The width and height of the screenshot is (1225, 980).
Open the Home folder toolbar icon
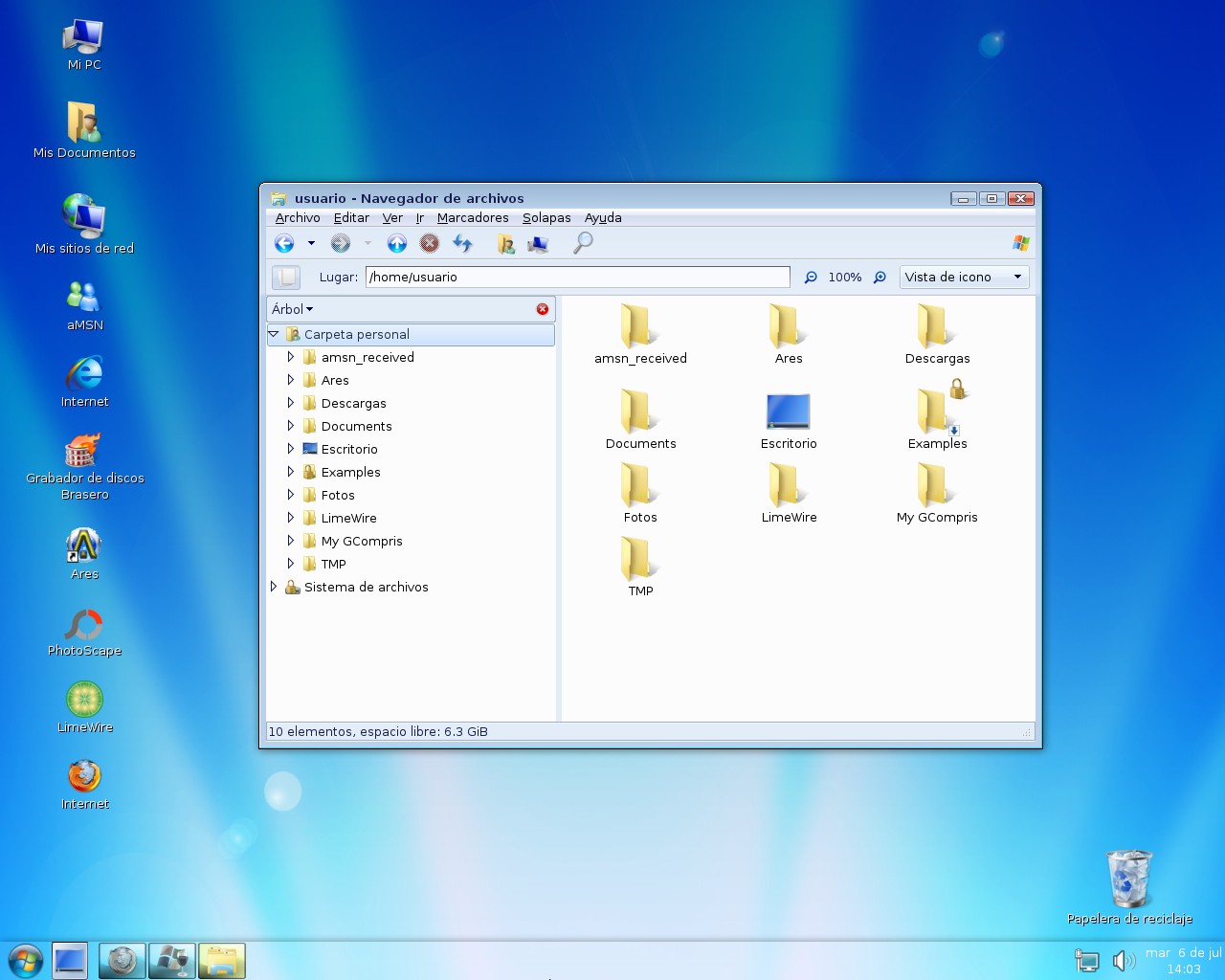[x=506, y=244]
